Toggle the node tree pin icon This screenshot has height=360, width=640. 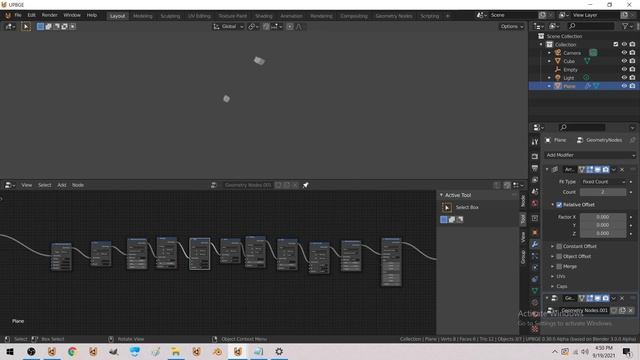[x=306, y=185]
